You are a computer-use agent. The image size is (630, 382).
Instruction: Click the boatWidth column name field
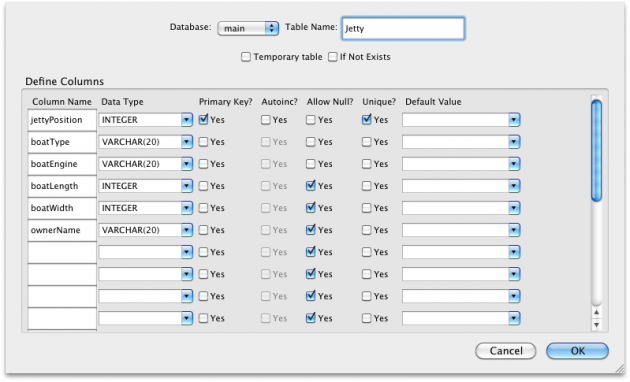tap(62, 208)
